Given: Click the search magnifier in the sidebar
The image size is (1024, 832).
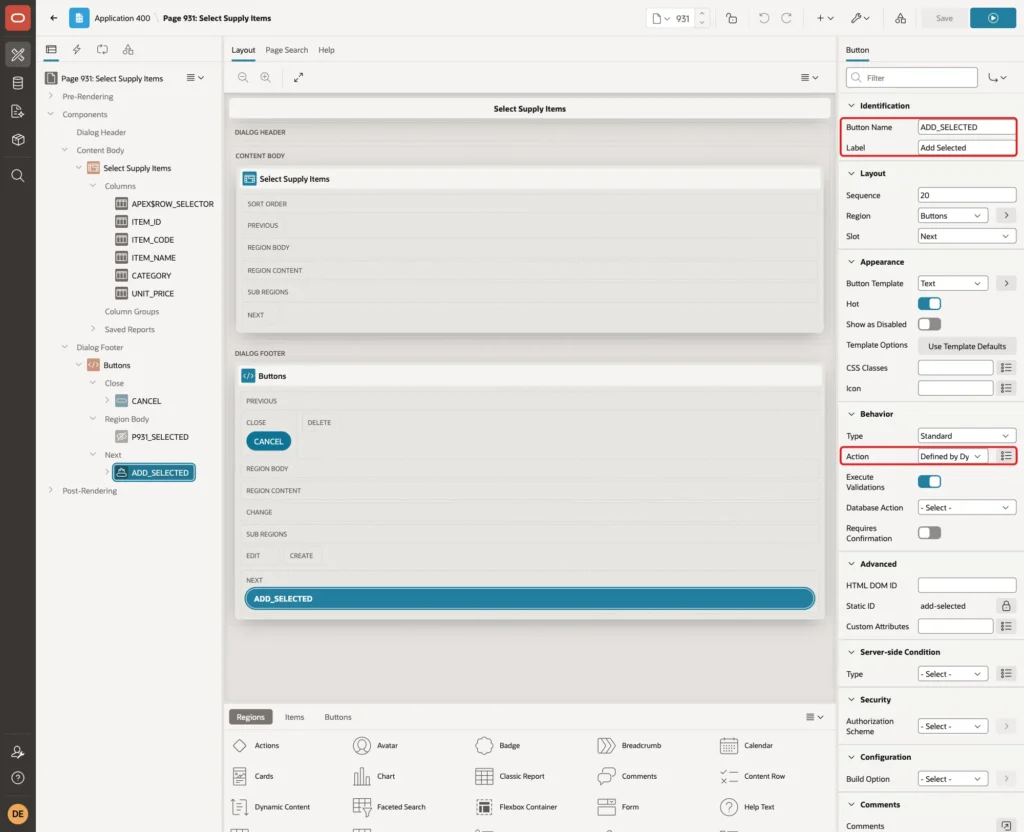Looking at the screenshot, I should [18, 176].
